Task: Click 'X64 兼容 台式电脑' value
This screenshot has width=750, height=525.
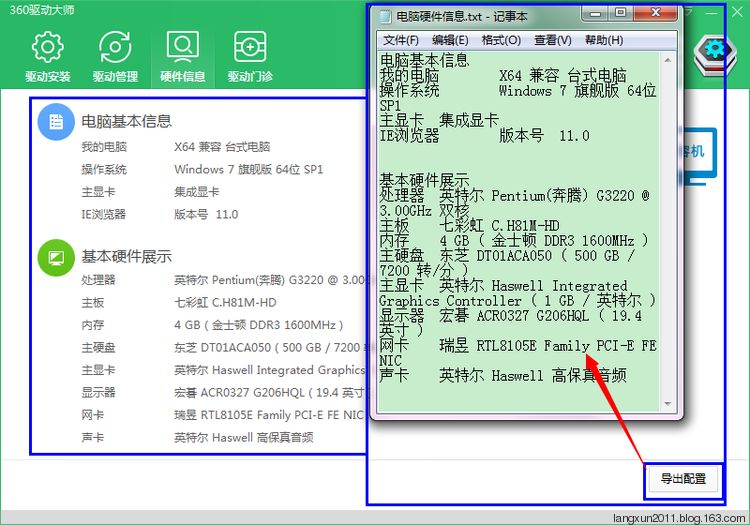Action: pos(222,147)
